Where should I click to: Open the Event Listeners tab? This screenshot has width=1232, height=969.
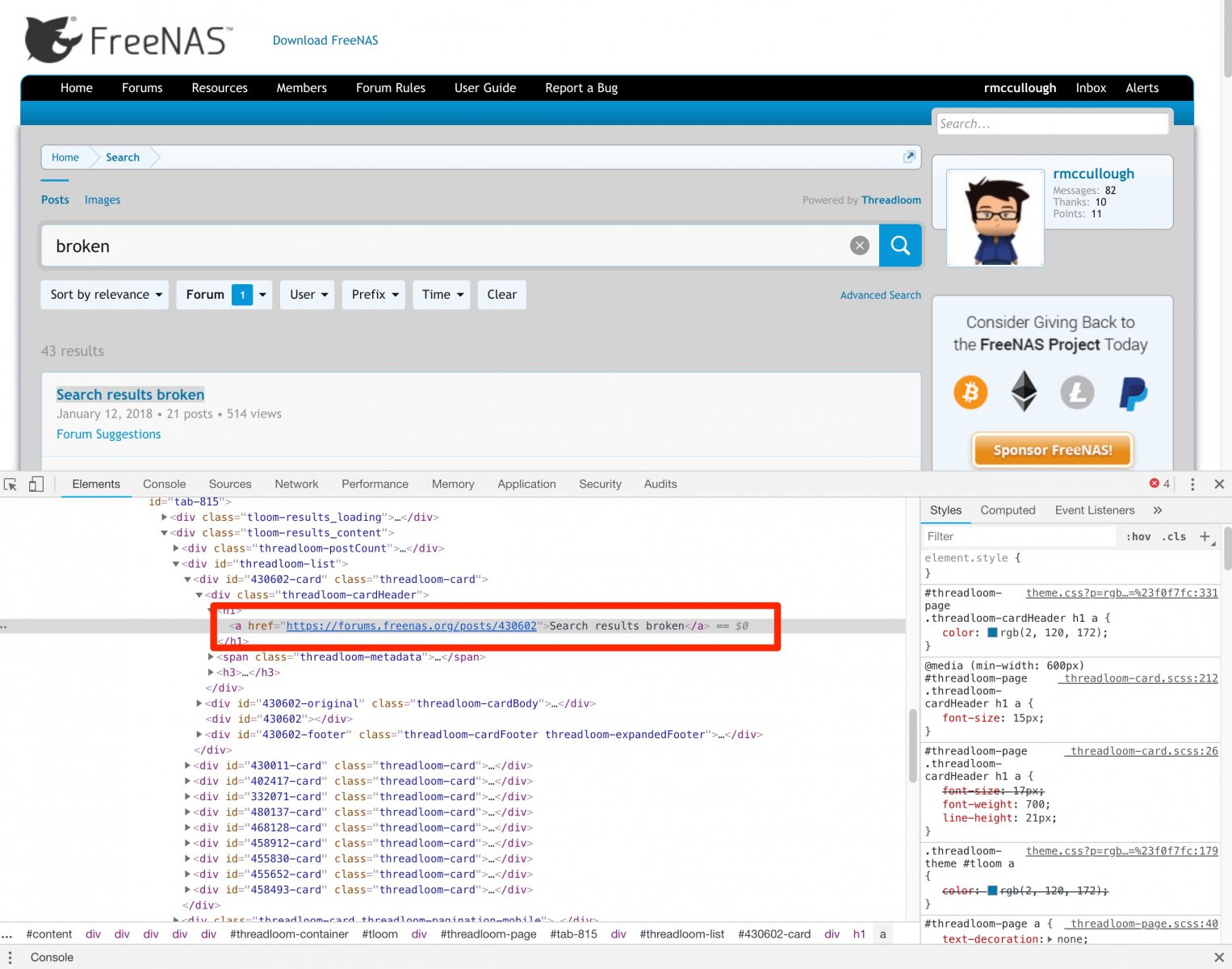(x=1095, y=510)
